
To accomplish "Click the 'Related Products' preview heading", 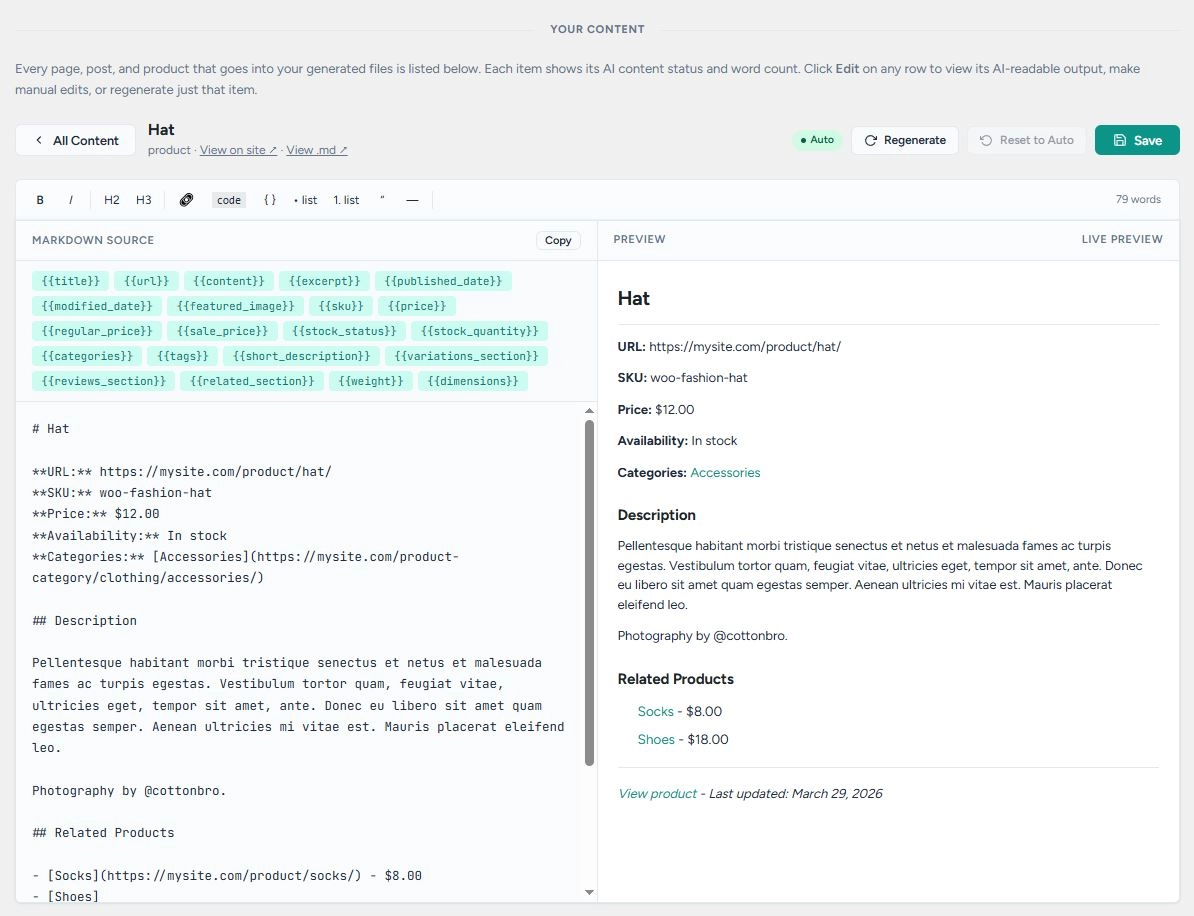I will (x=675, y=679).
